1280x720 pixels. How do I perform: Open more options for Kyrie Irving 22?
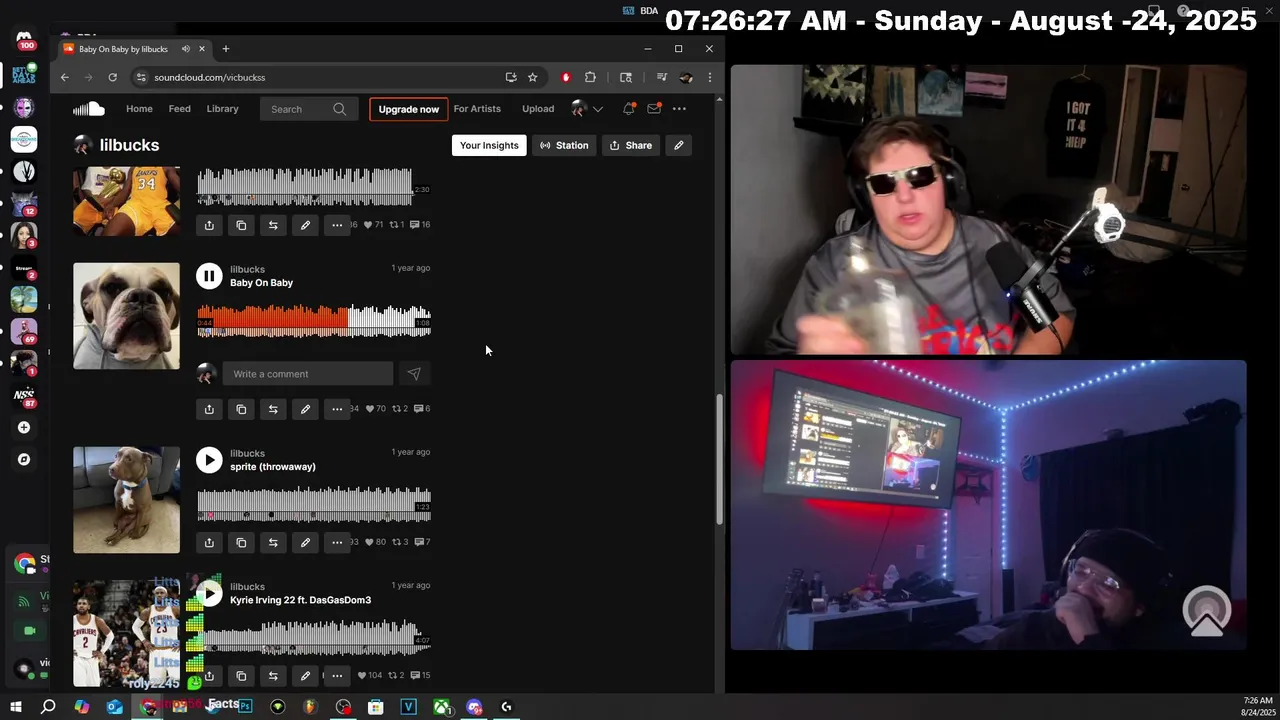click(x=337, y=676)
